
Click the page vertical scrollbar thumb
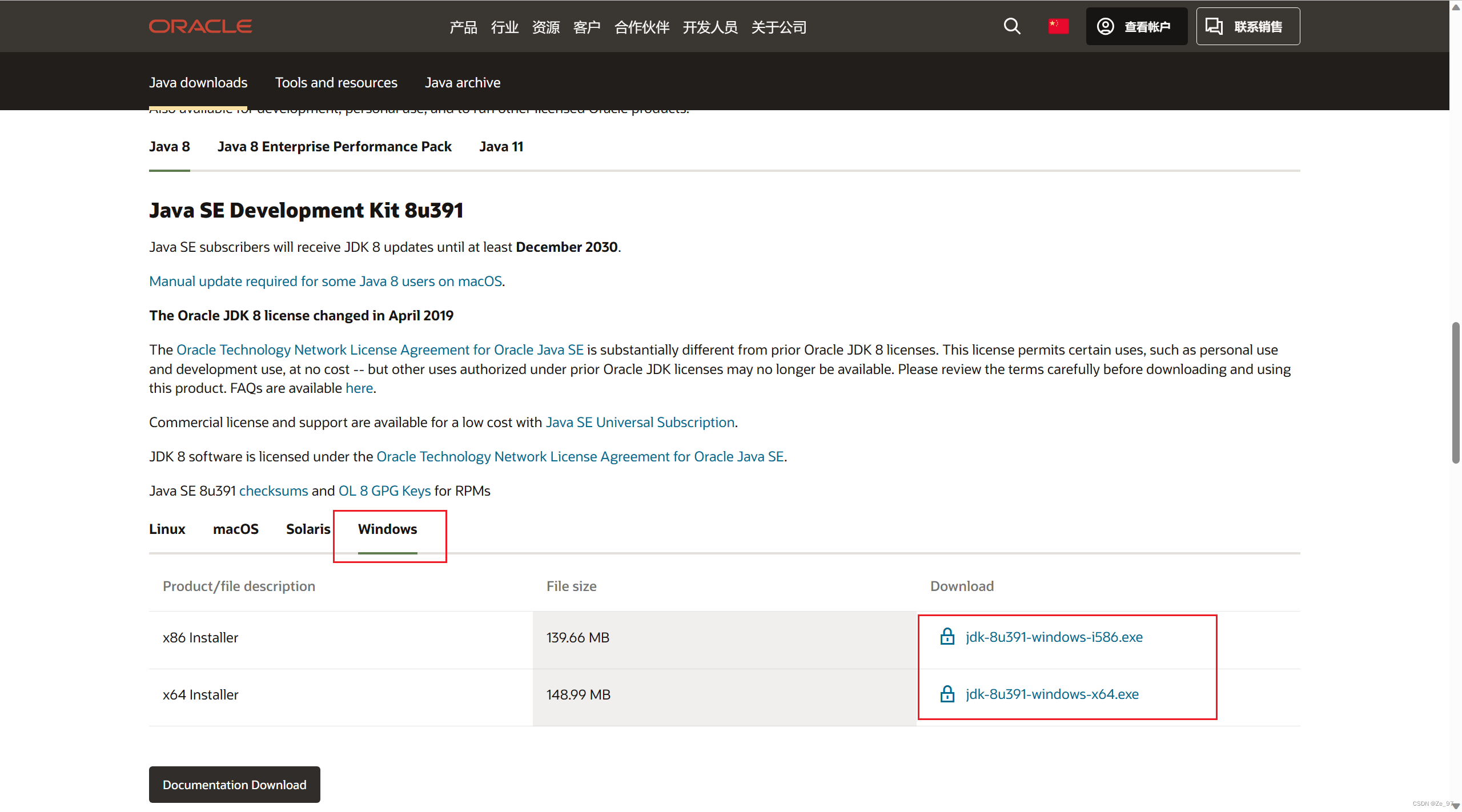click(1456, 393)
